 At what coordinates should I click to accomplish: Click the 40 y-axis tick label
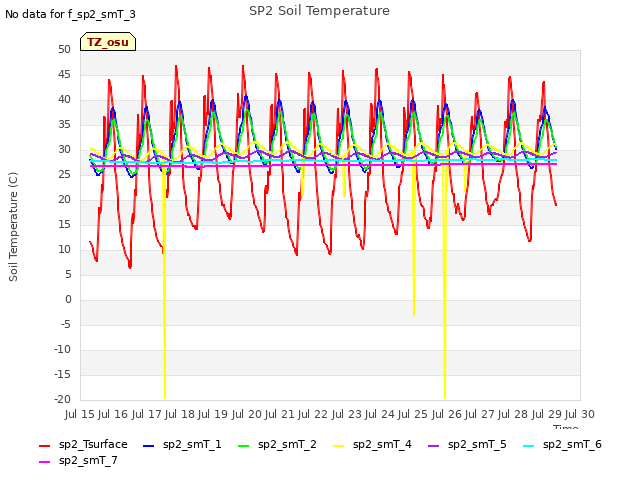(64, 99)
